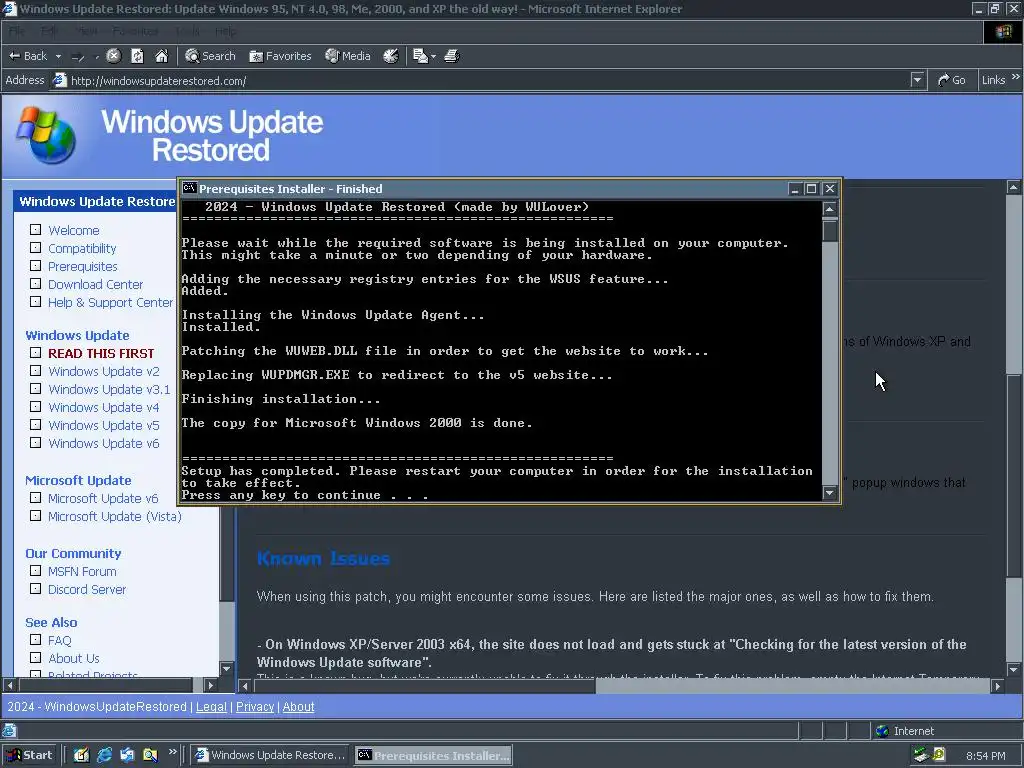Open the Tools menu
The width and height of the screenshot is (1024, 768).
[187, 31]
